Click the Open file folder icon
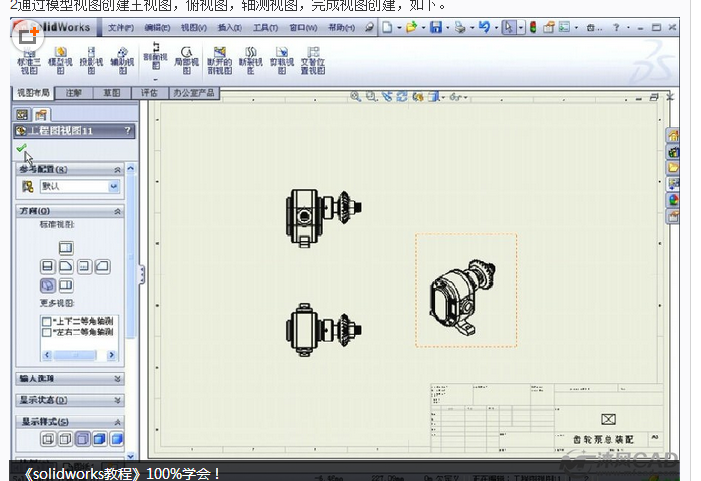 (411, 27)
